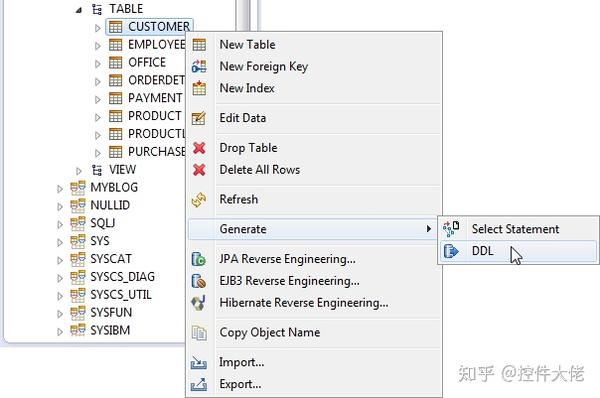Click the DDL icon in the submenu

tap(451, 251)
